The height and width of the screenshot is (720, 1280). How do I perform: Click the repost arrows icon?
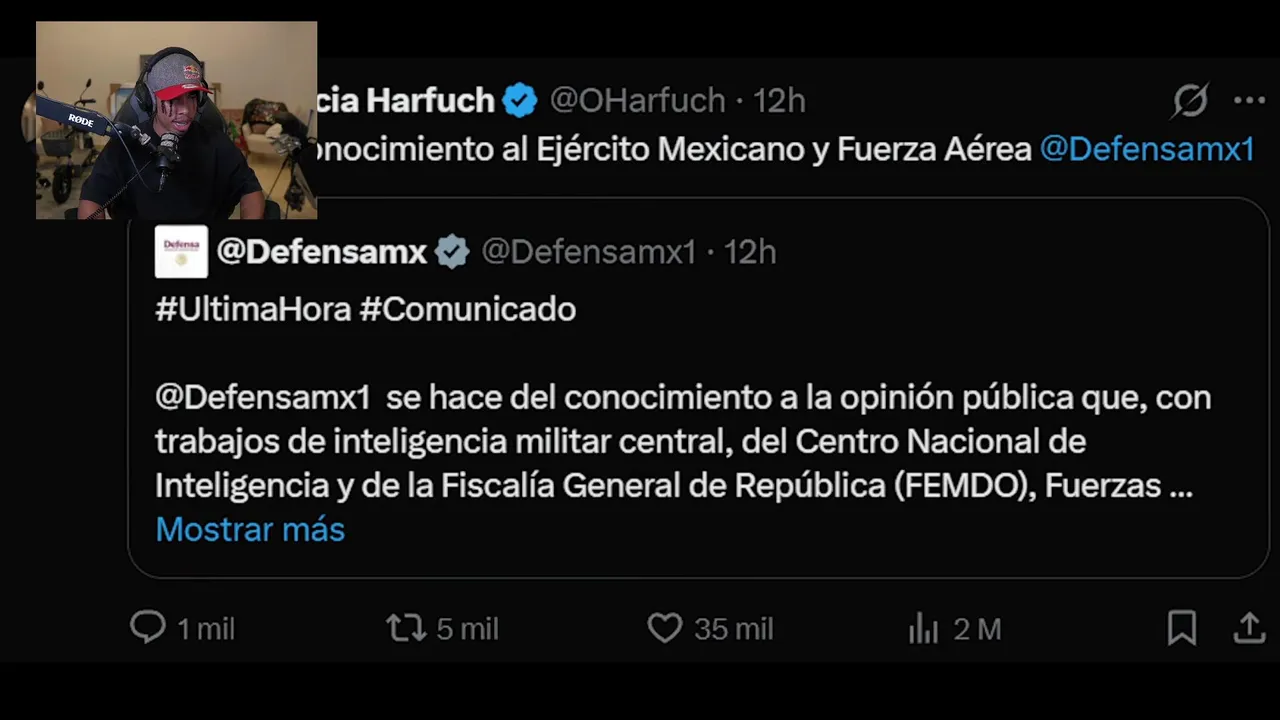point(405,628)
